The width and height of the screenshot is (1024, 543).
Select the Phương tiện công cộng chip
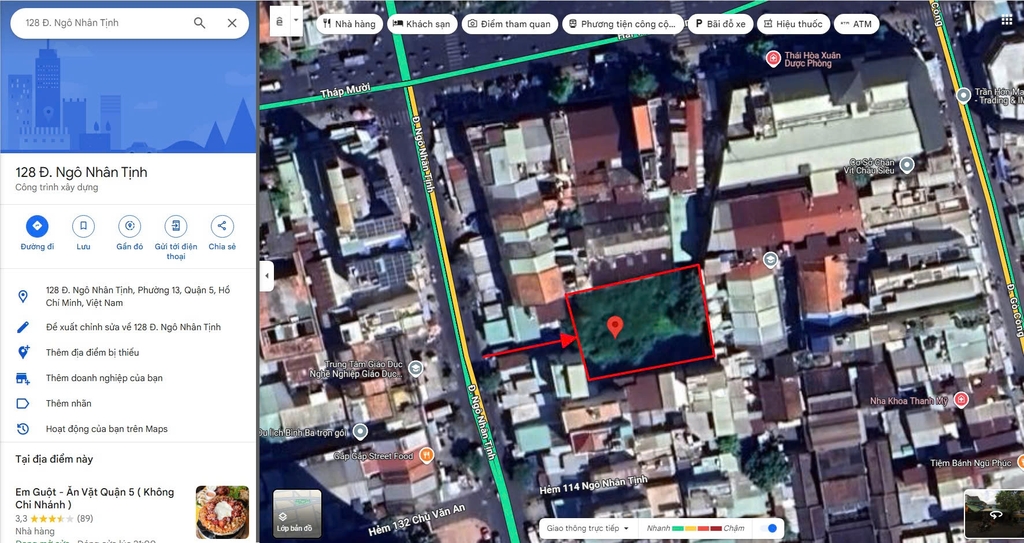(622, 24)
